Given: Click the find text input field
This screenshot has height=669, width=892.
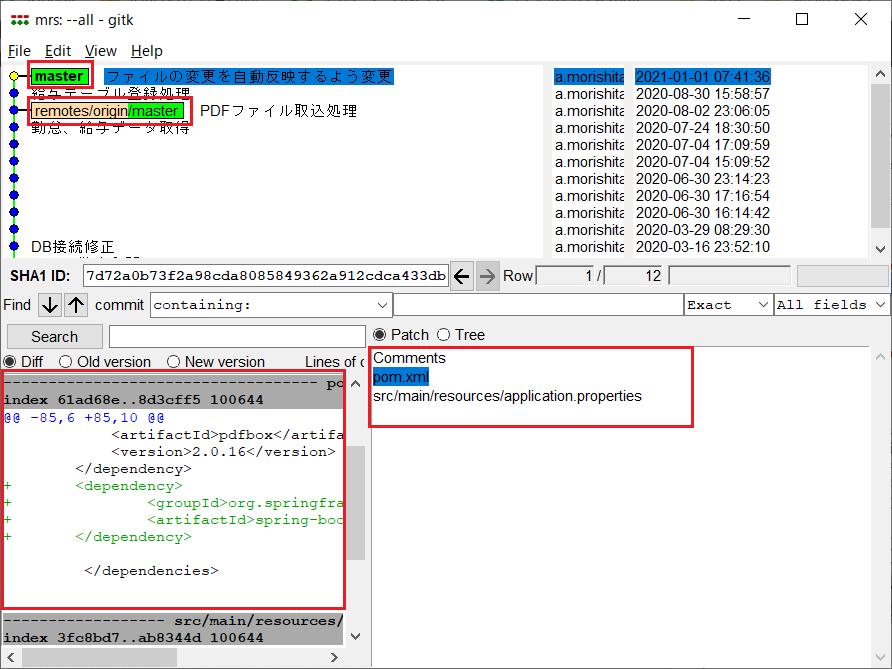Looking at the screenshot, I should pyautogui.click(x=538, y=305).
